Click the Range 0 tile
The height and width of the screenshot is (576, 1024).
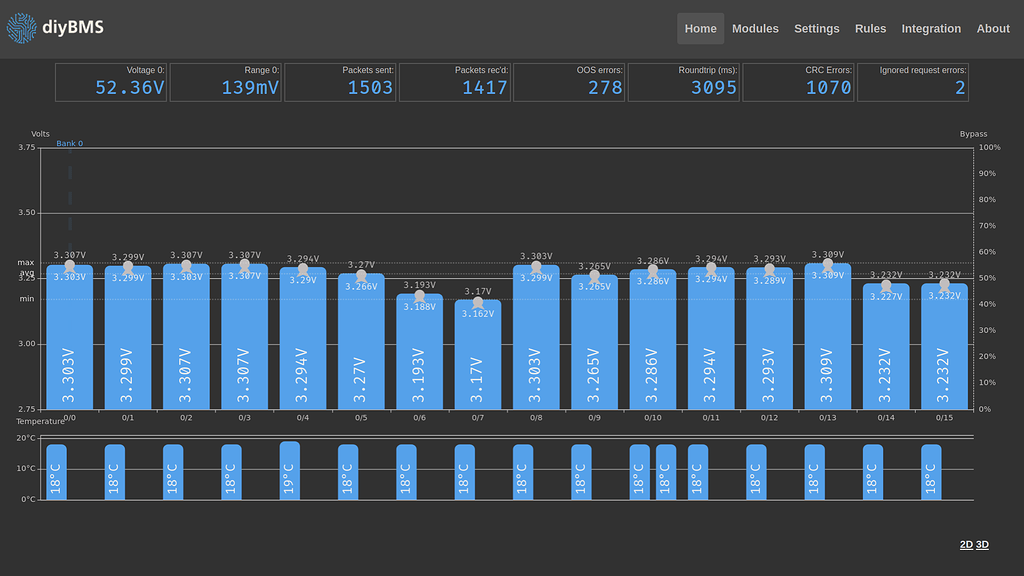point(225,82)
